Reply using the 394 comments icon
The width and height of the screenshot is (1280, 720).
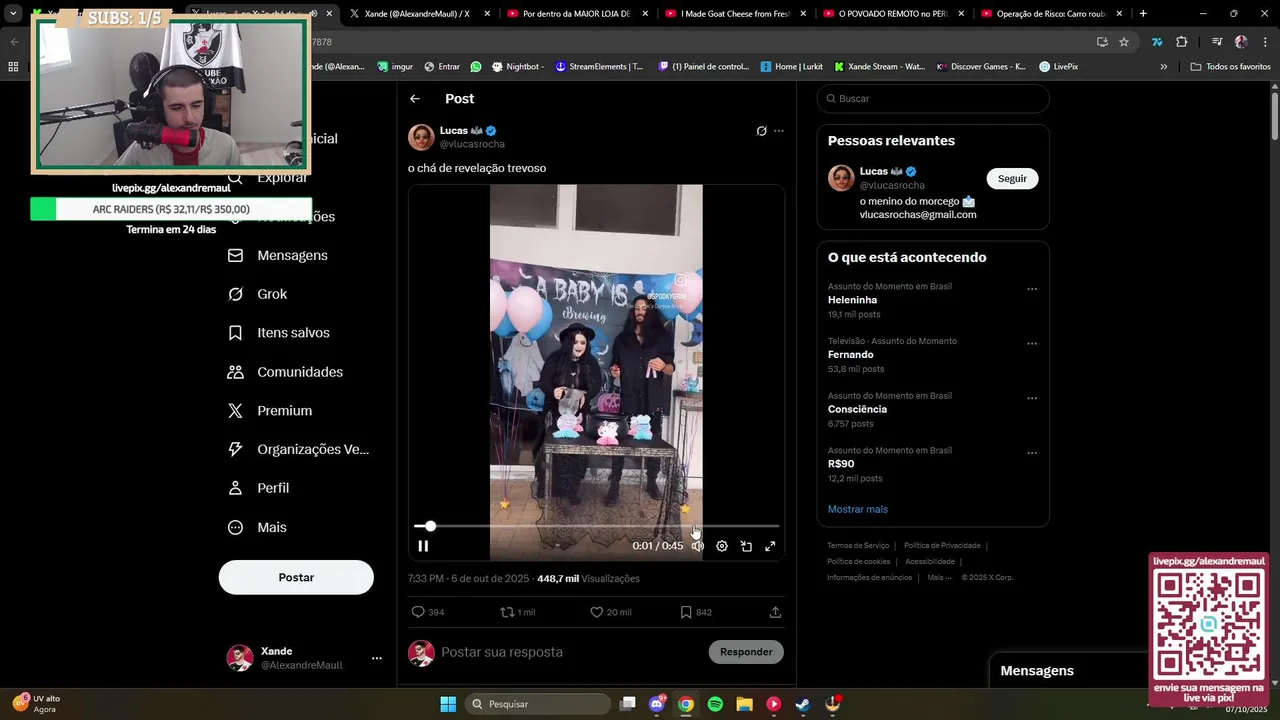[x=428, y=612]
